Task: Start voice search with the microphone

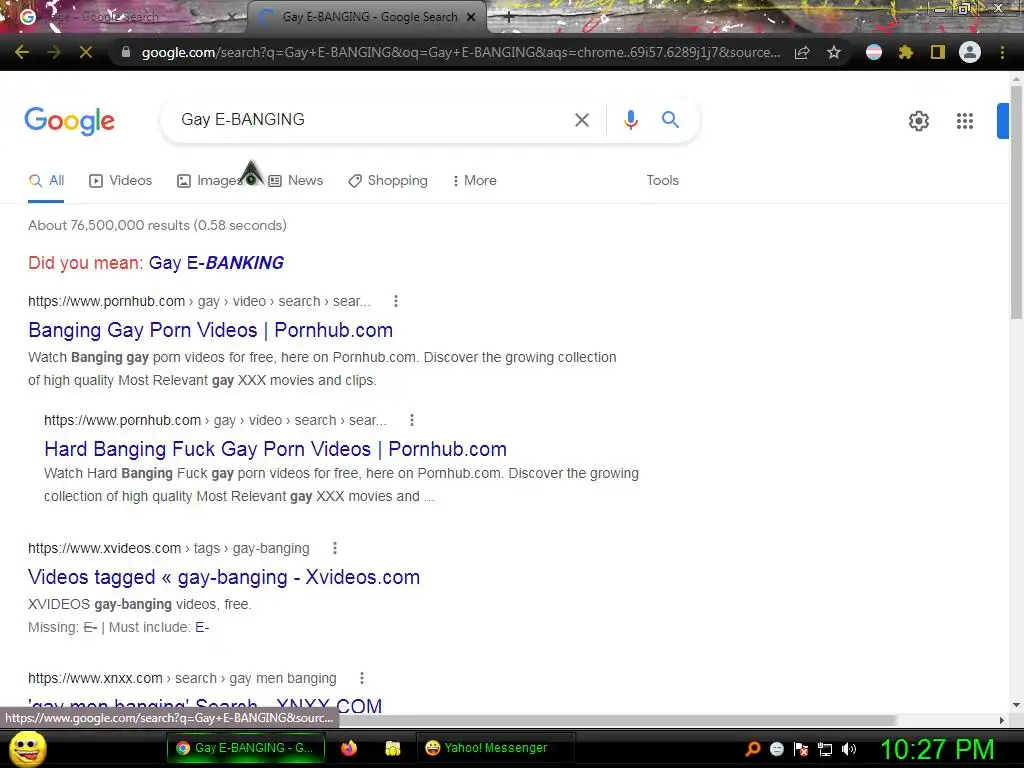Action: coord(630,120)
